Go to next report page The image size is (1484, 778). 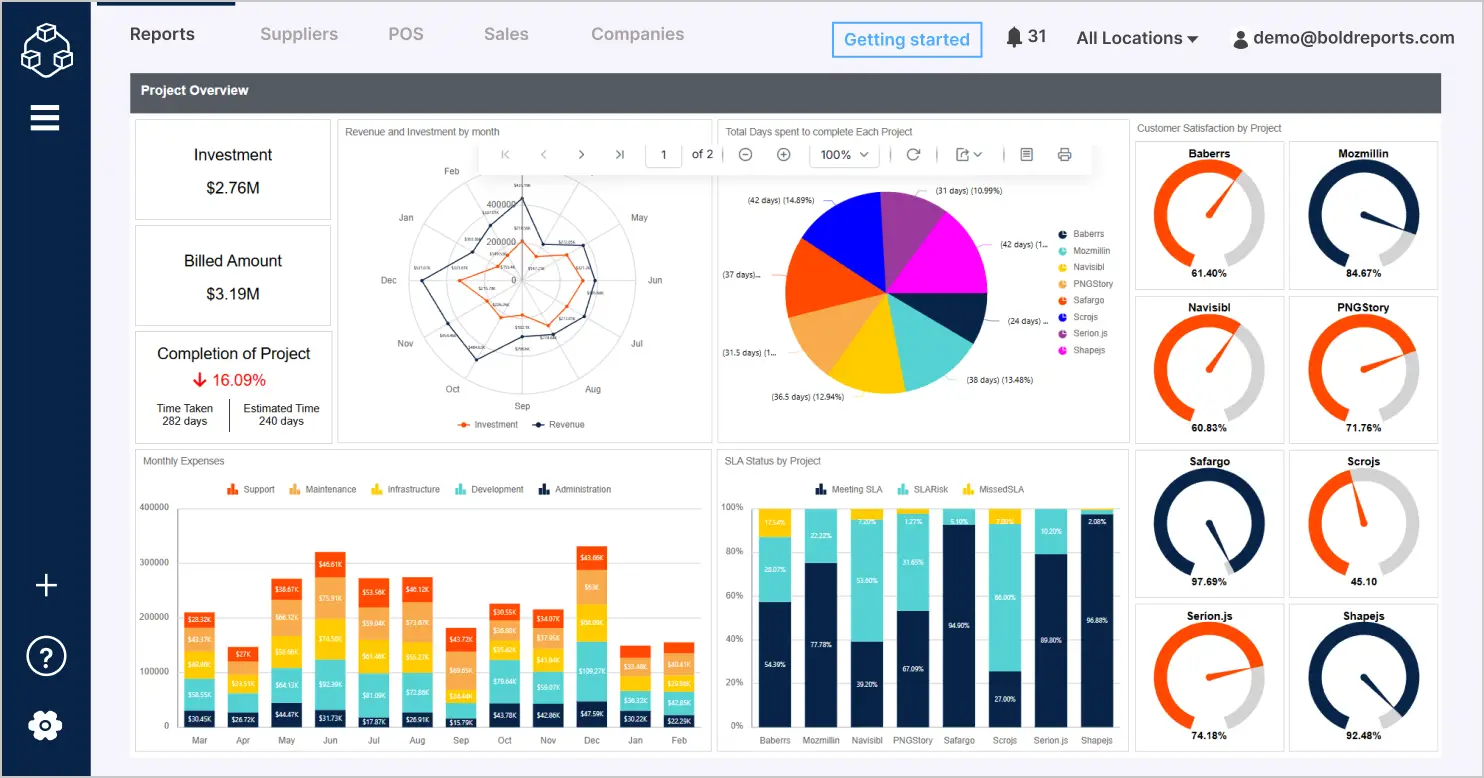point(581,155)
